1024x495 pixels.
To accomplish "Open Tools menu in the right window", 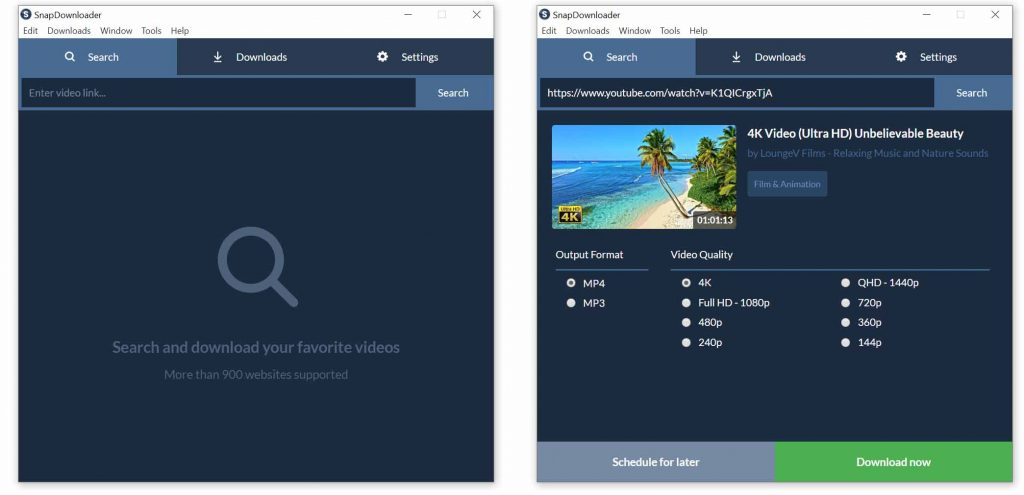I will (x=670, y=31).
